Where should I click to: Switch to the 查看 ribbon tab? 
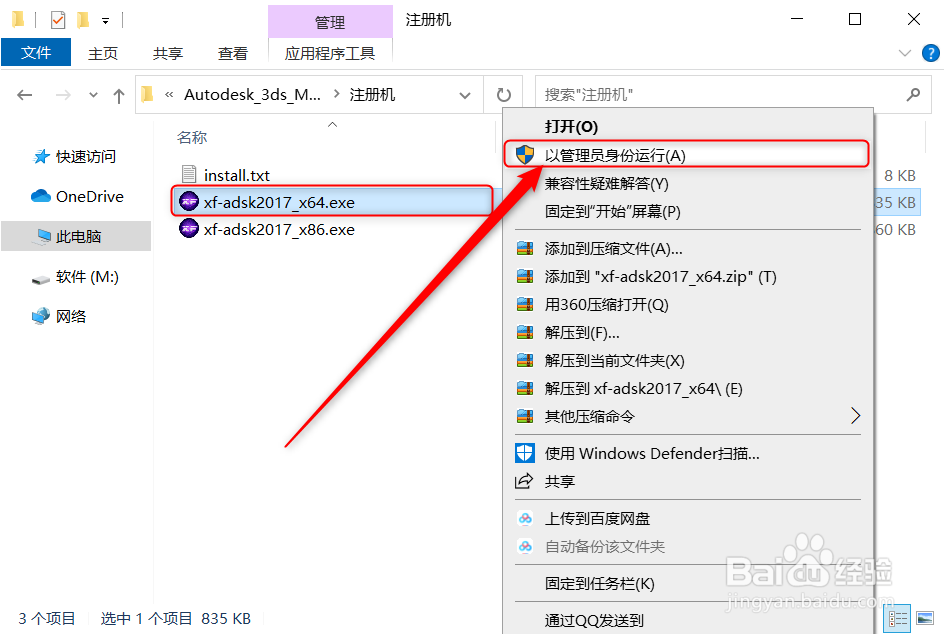click(x=233, y=53)
